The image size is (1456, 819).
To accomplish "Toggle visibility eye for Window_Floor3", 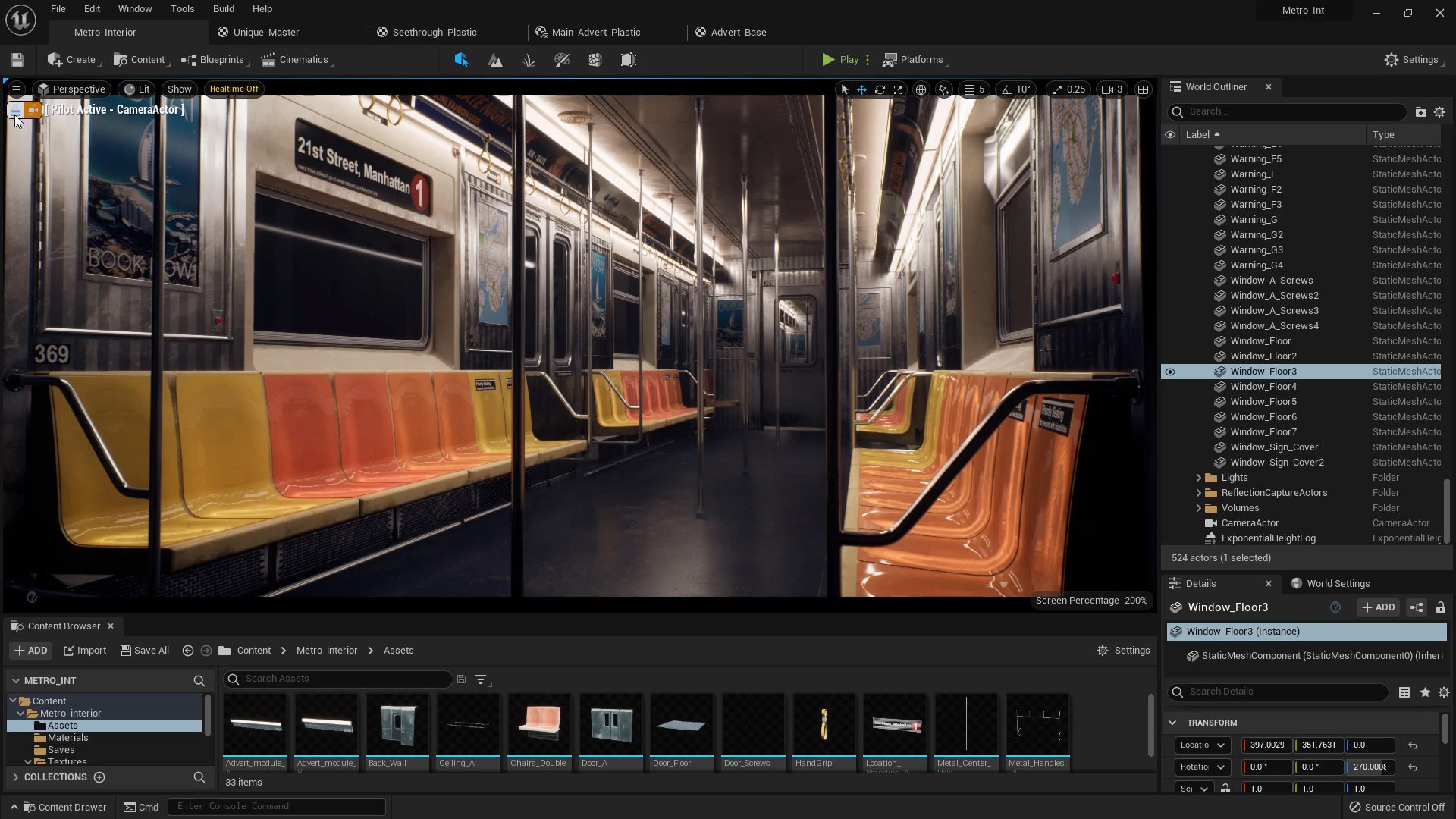I will [x=1170, y=372].
